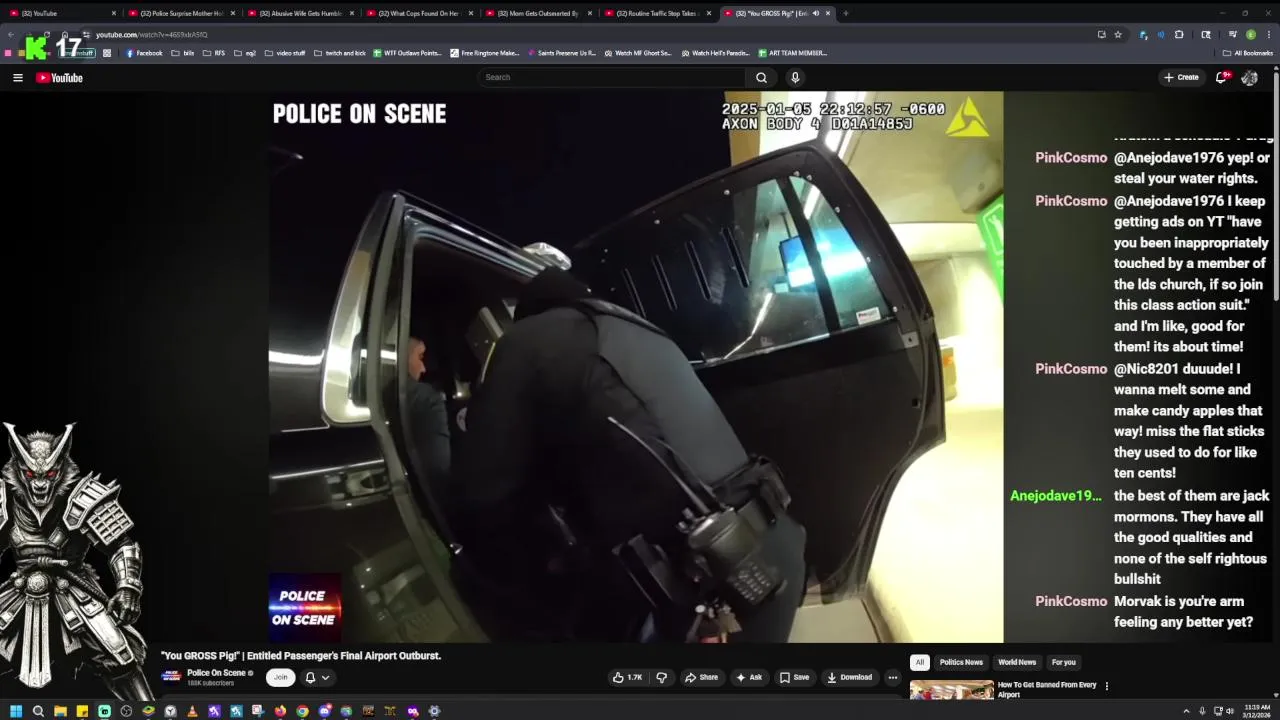Select the For you chip
1280x720 pixels.
click(1063, 662)
